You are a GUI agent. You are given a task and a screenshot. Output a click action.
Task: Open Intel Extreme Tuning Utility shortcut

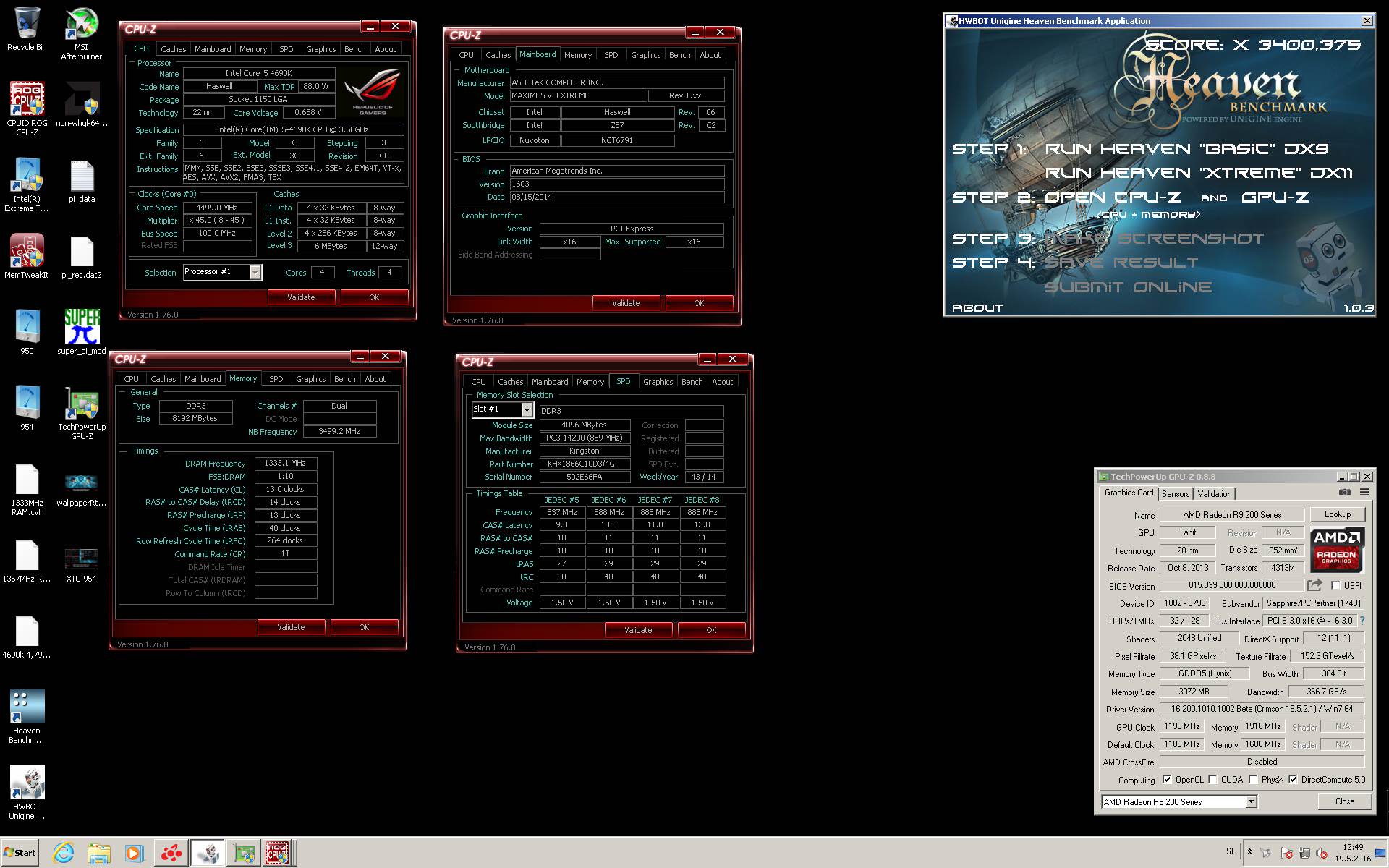click(x=27, y=185)
